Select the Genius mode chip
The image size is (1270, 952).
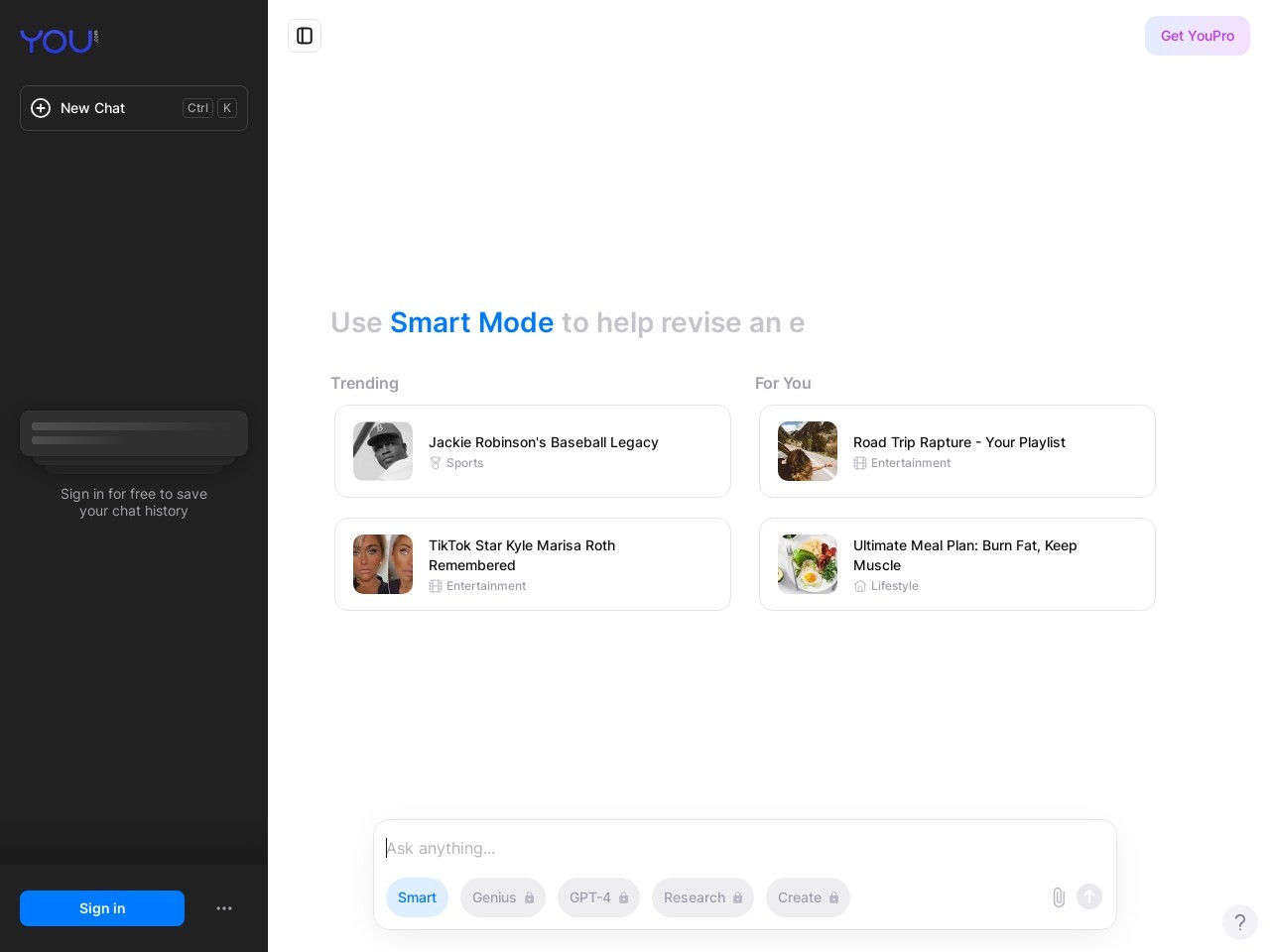pyautogui.click(x=503, y=897)
